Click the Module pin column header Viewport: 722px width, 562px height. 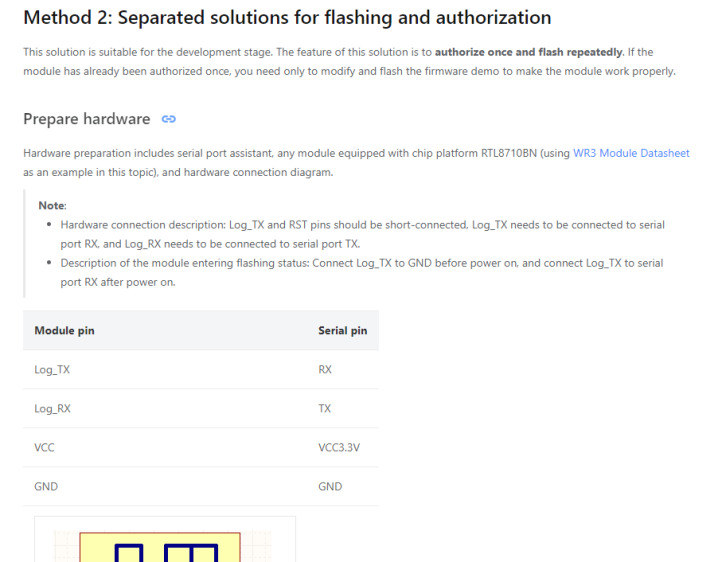[x=64, y=330]
